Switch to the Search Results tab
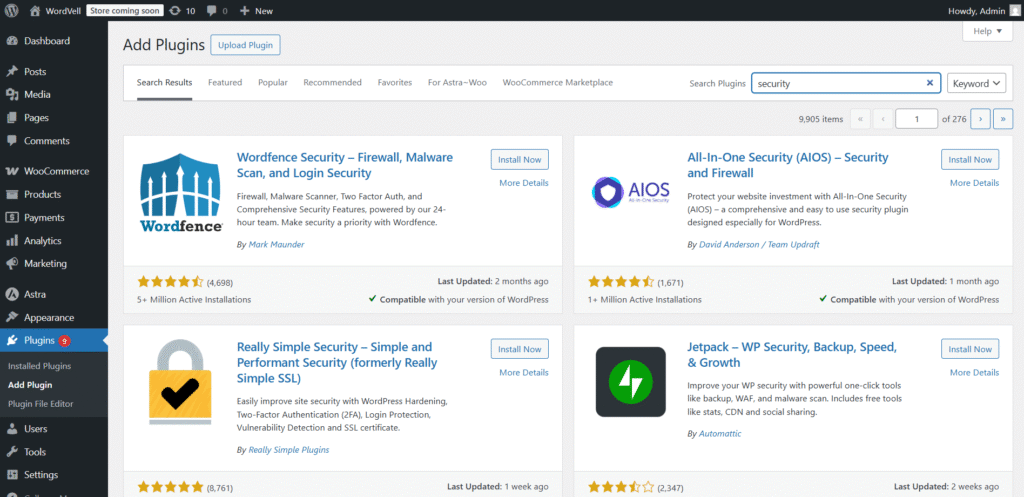Image resolution: width=1024 pixels, height=497 pixels. [x=165, y=82]
